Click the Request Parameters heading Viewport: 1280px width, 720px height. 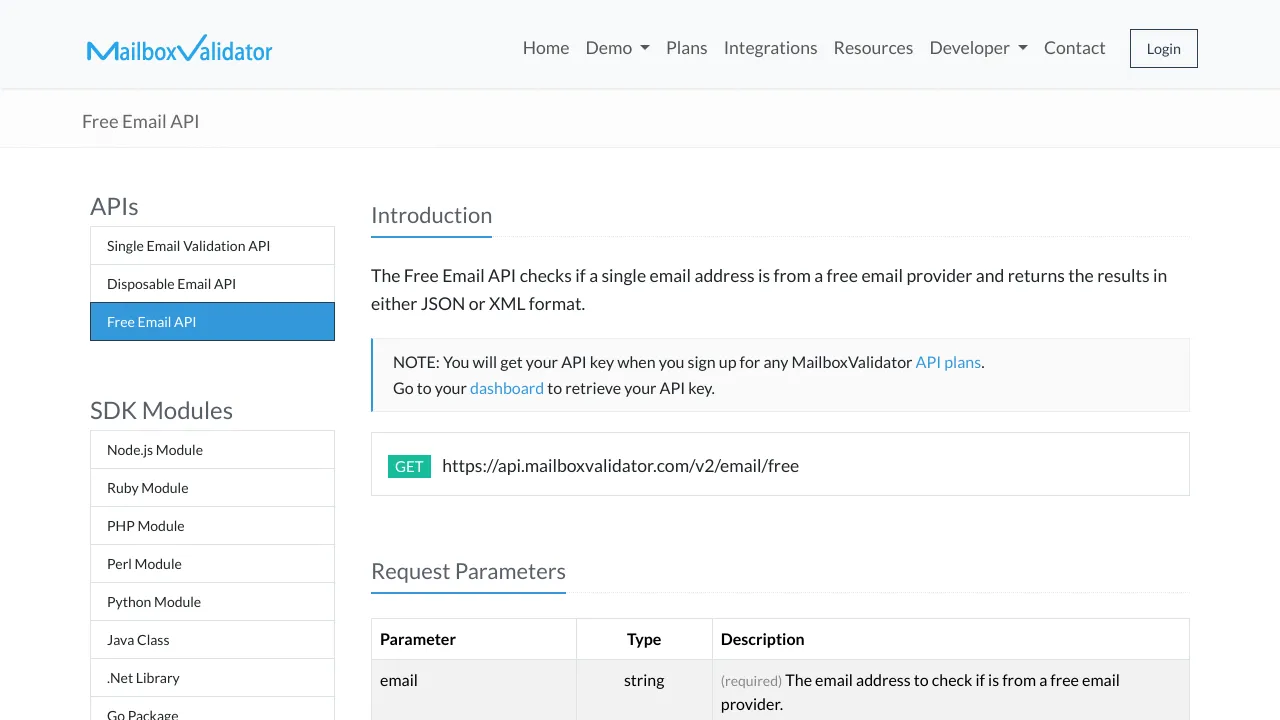tap(468, 571)
